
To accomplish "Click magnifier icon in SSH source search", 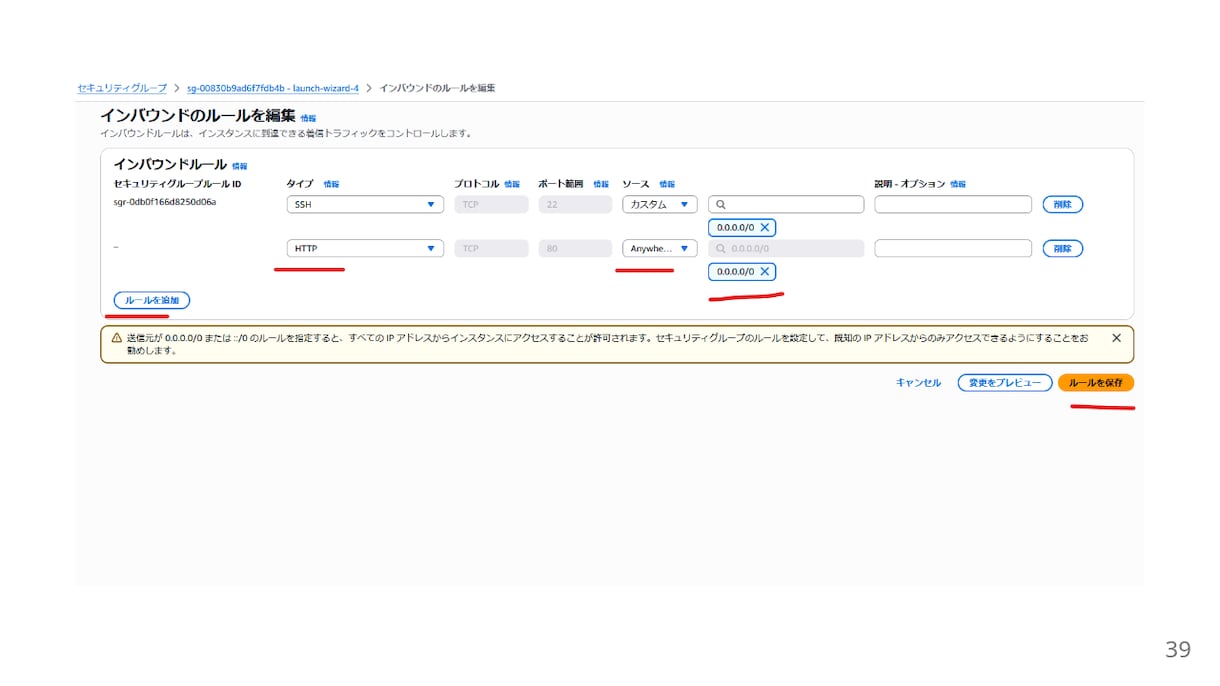I will coord(722,204).
